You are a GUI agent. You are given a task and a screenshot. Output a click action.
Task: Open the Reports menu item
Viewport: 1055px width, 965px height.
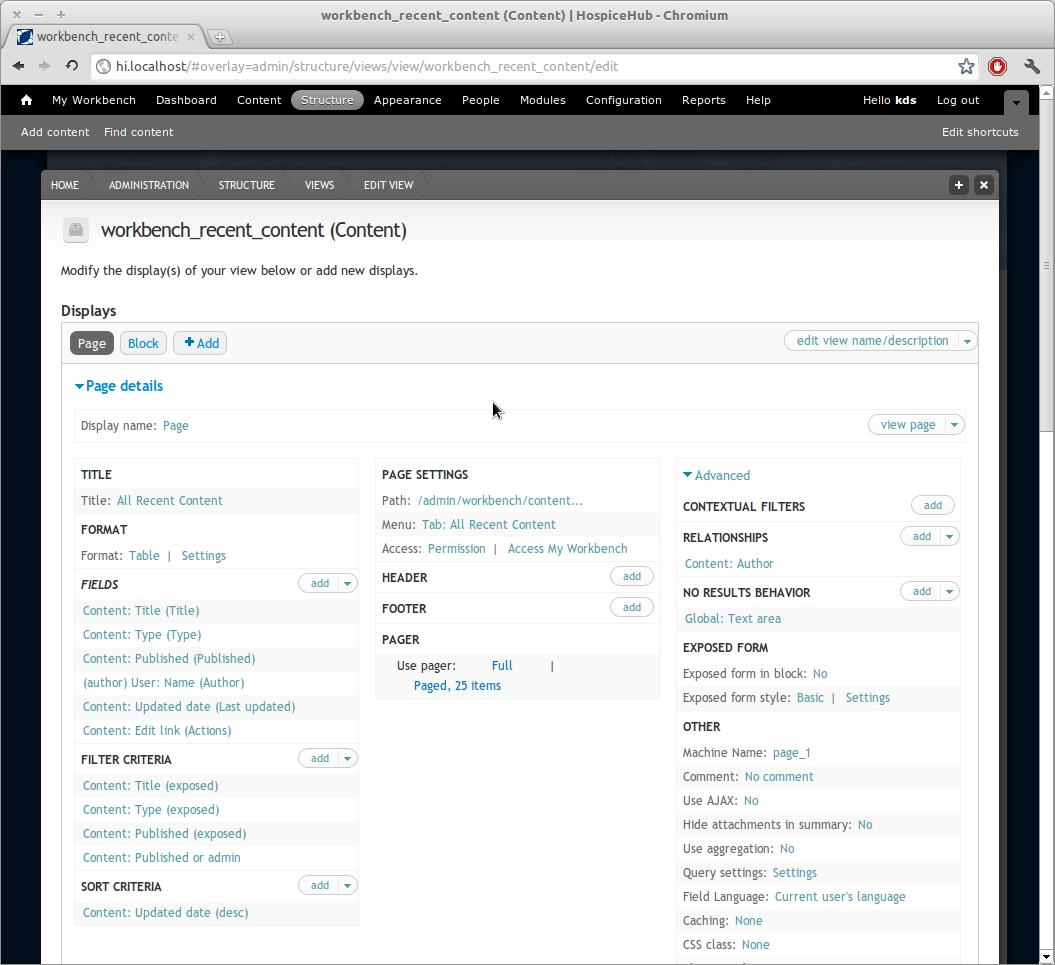[x=704, y=100]
